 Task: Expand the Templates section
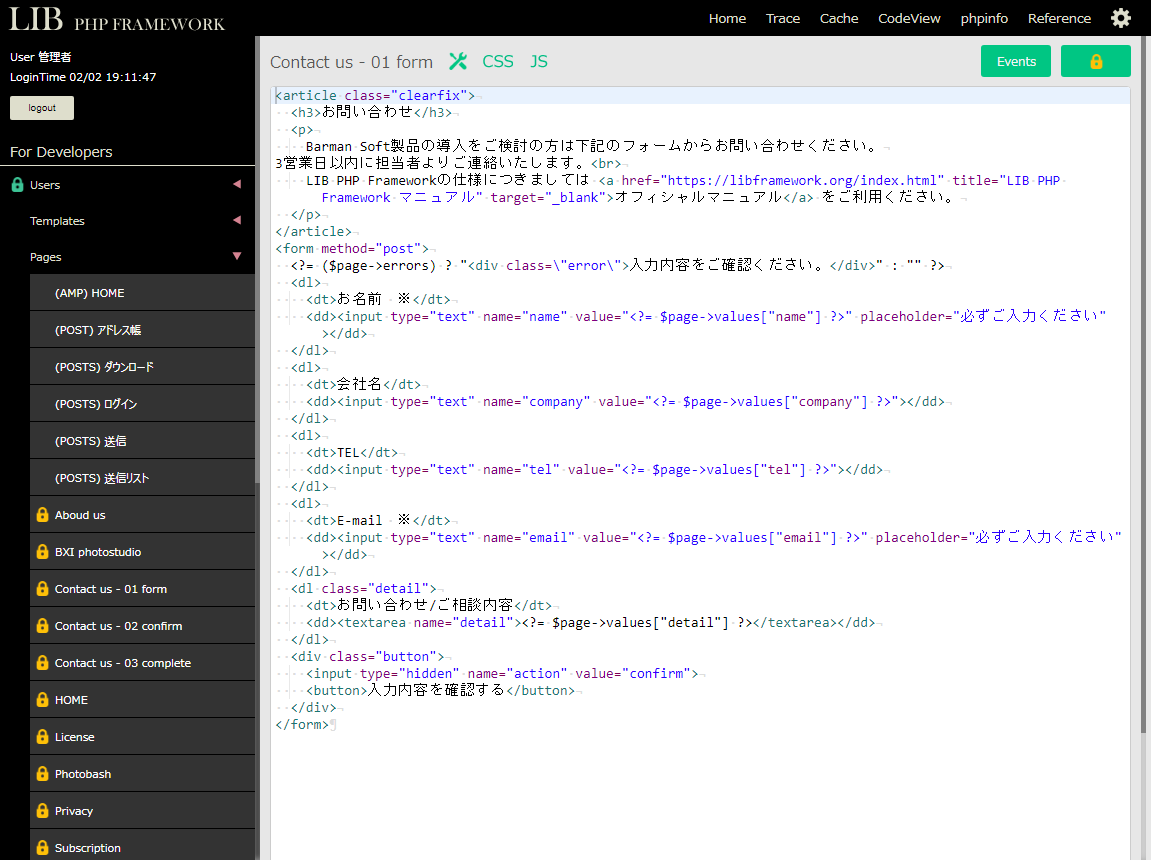(236, 220)
